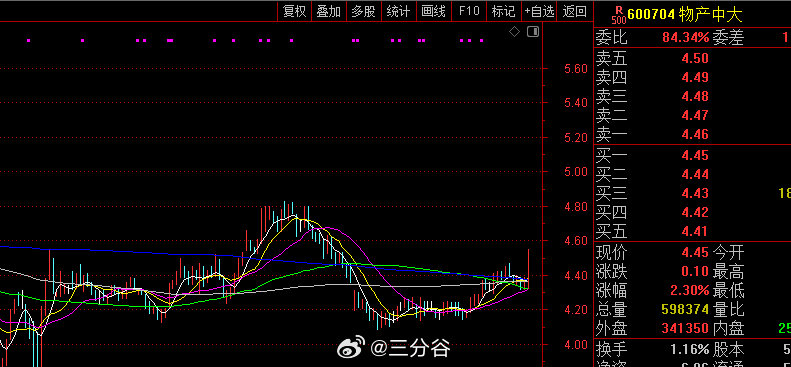Viewport: 791px width, 367px height.
Task: Click the first magenta marker dot
Action: pos(29,40)
